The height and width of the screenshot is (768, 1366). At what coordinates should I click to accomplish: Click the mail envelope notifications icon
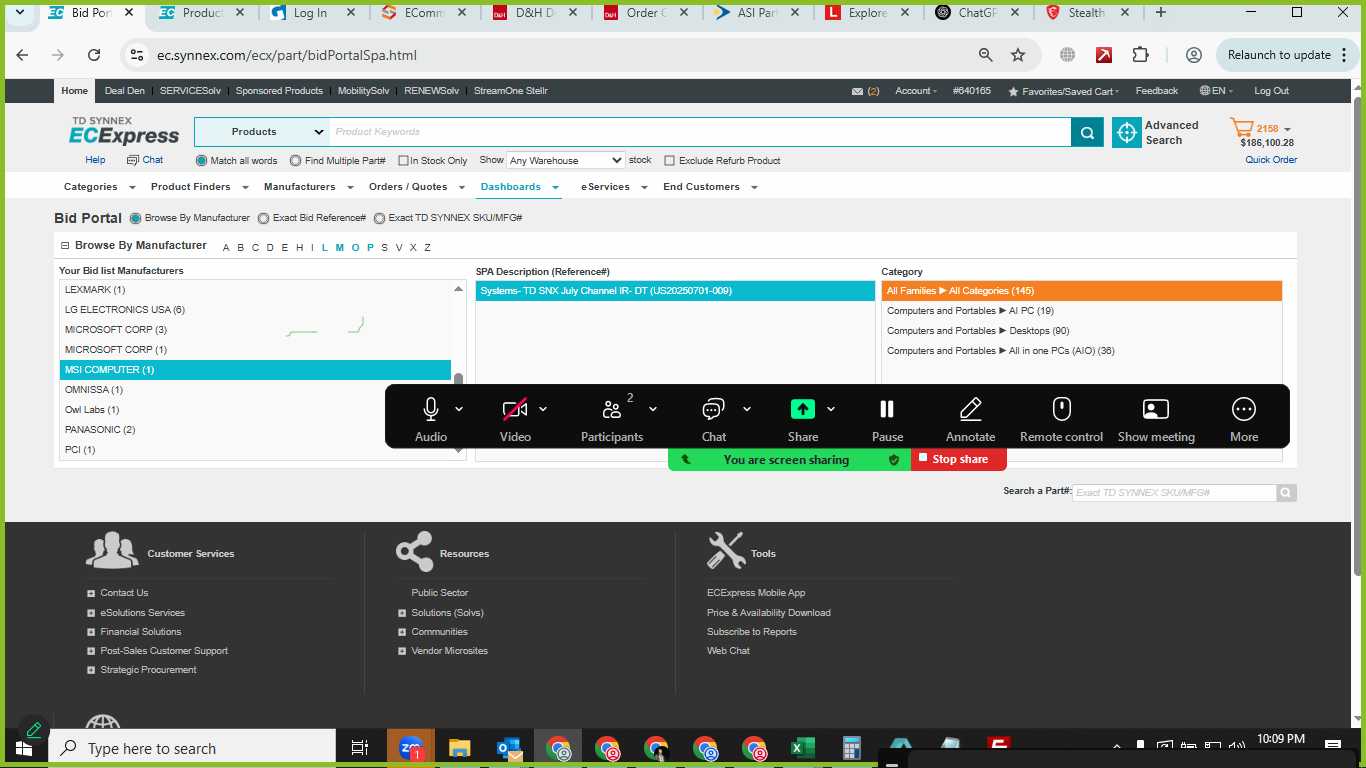pyautogui.click(x=857, y=91)
